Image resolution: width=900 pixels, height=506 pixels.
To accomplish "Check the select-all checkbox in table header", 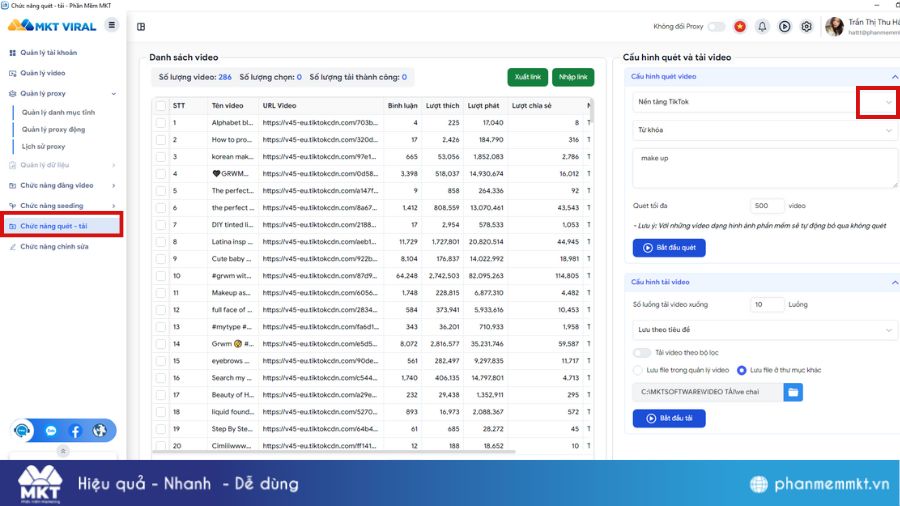I will pos(161,106).
